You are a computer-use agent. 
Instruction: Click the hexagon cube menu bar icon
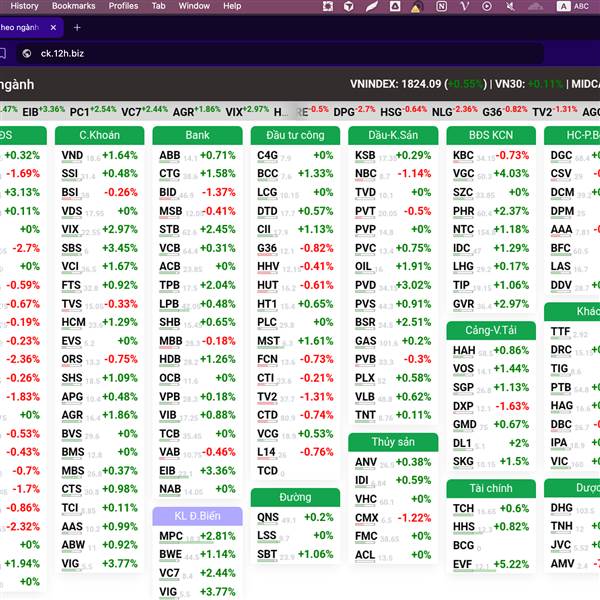click(x=348, y=6)
